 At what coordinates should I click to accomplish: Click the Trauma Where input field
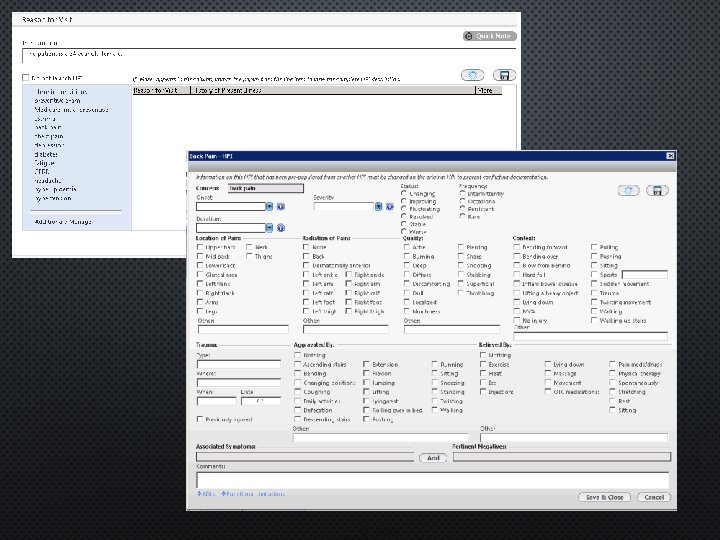pos(239,382)
